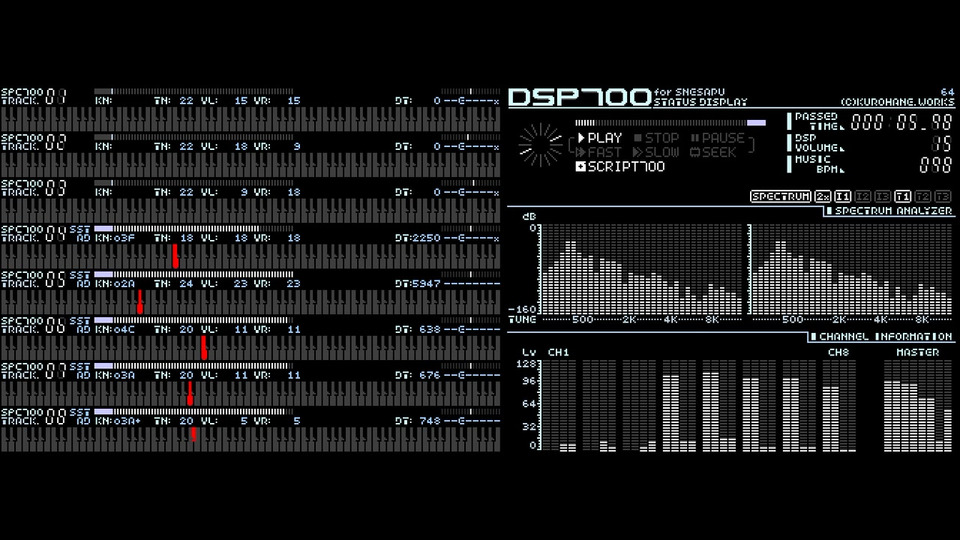Toggle the T3 option
Viewport: 960px width, 540px height.
[x=943, y=197]
